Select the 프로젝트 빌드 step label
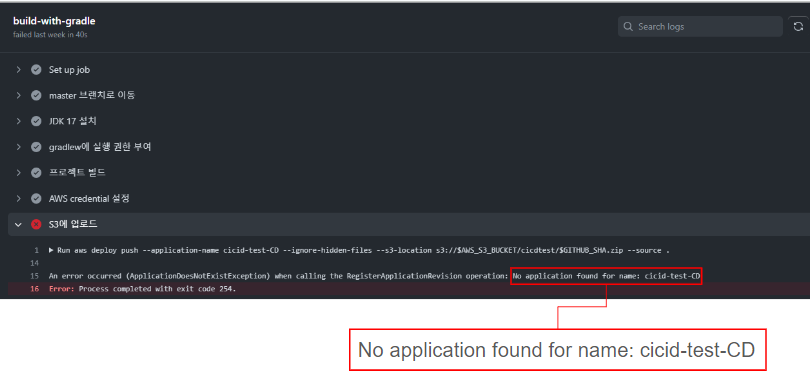The width and height of the screenshot is (810, 383). [x=77, y=173]
